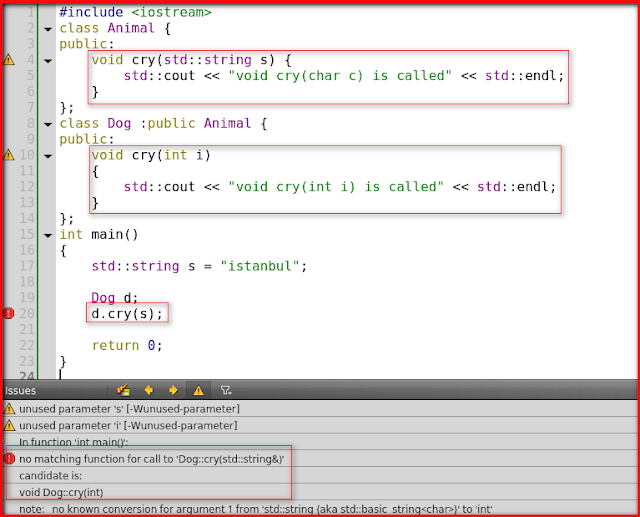Select the unused parameter 'i' warning
The height and width of the screenshot is (517, 640).
(320, 426)
